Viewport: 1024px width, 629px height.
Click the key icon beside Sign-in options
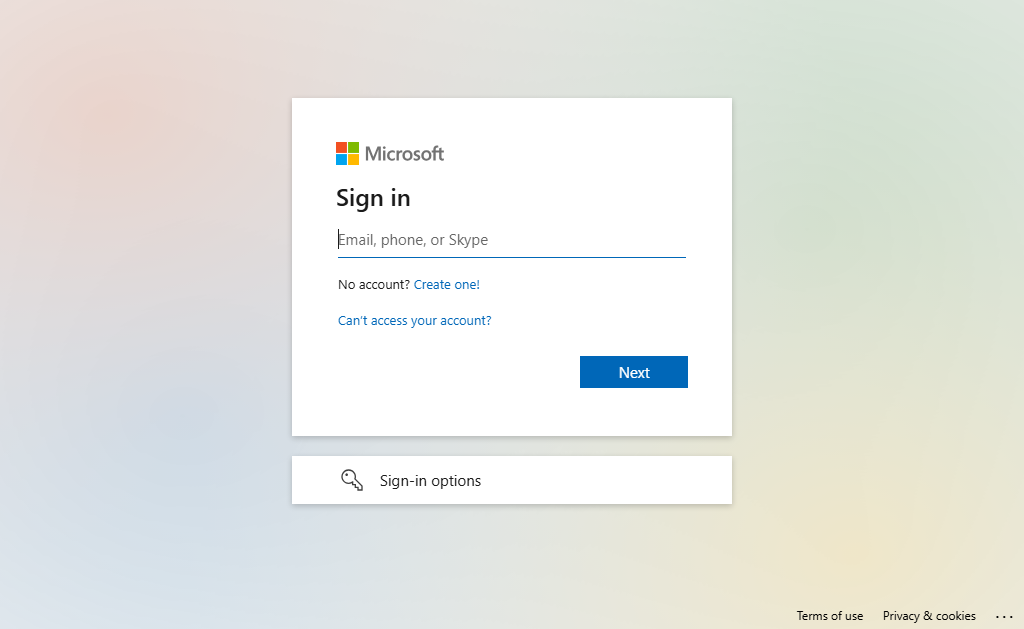pos(352,480)
